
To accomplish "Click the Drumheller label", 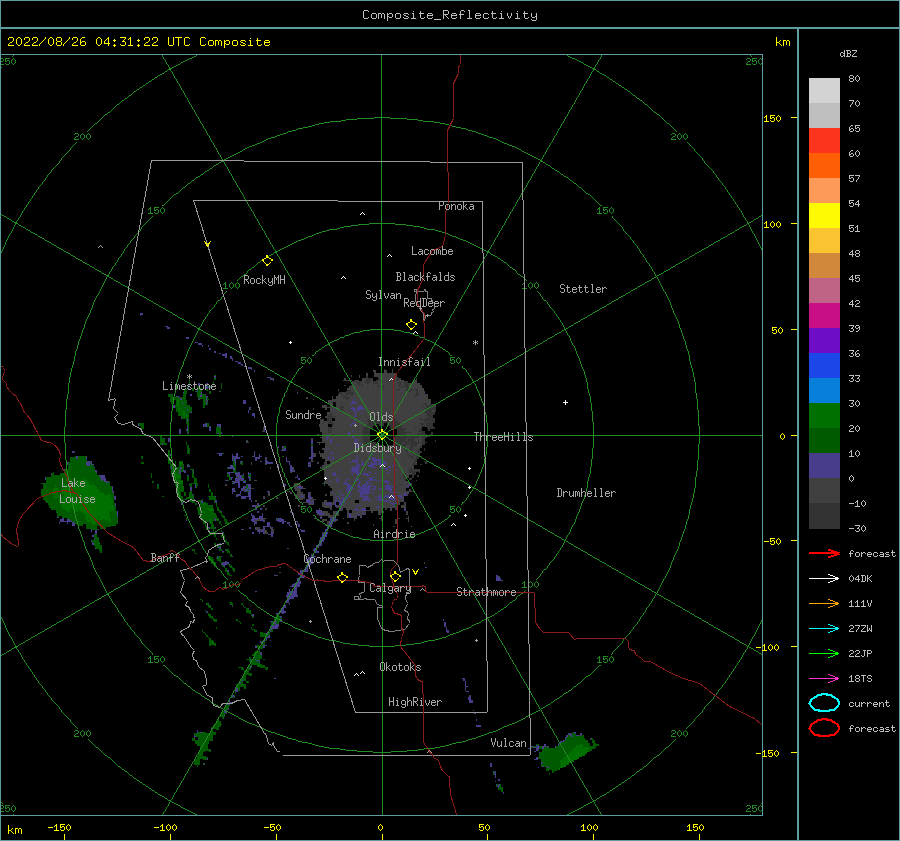I will (x=586, y=493).
